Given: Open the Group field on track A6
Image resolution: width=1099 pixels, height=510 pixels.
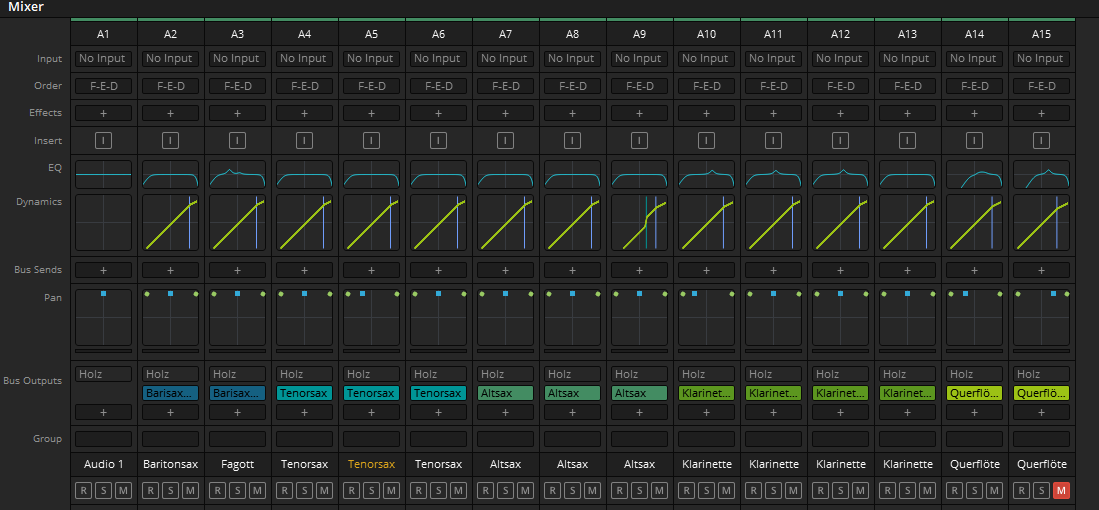Looking at the screenshot, I should pos(439,439).
